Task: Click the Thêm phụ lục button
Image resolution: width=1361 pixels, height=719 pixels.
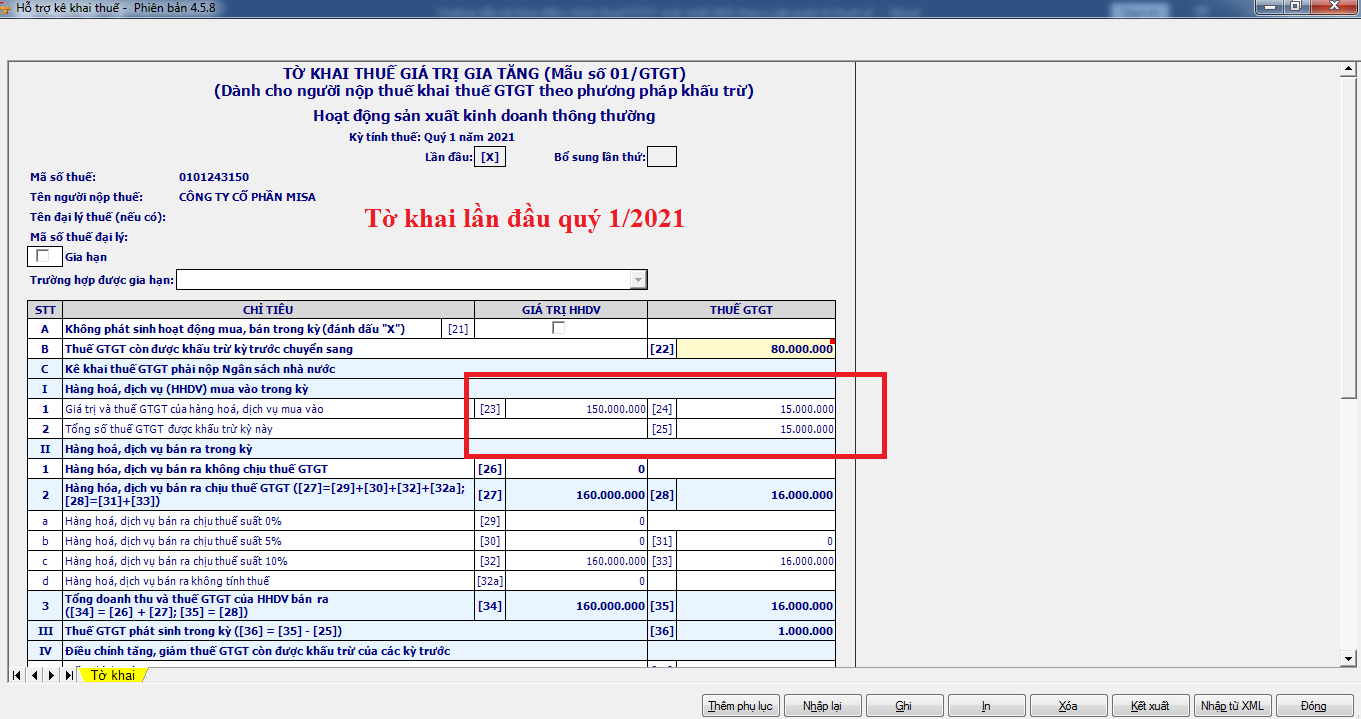Action: [x=740, y=706]
